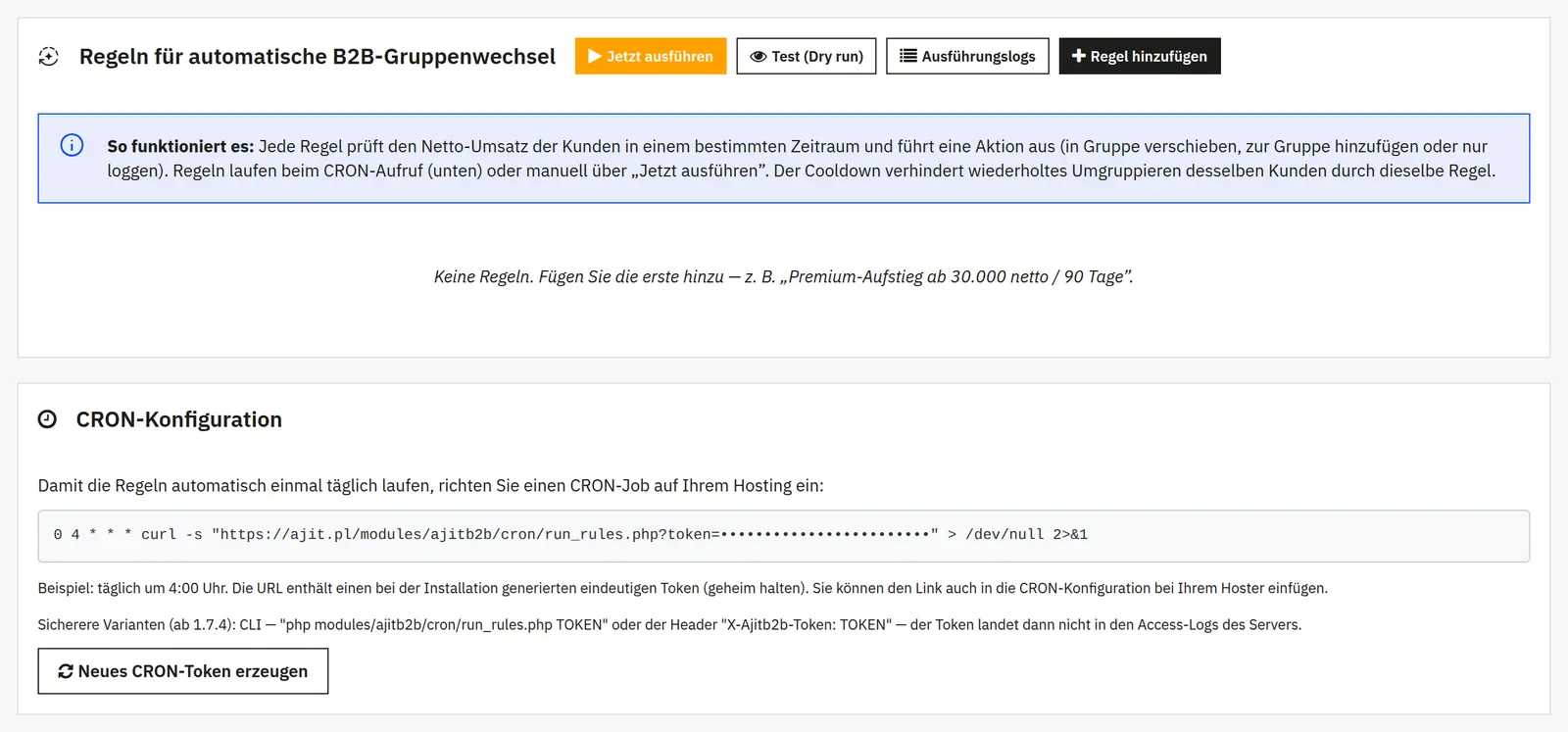1568x732 pixels.
Task: Click the line starting Sicherere Varianten (ab 1.7.4)
Action: [x=670, y=624]
